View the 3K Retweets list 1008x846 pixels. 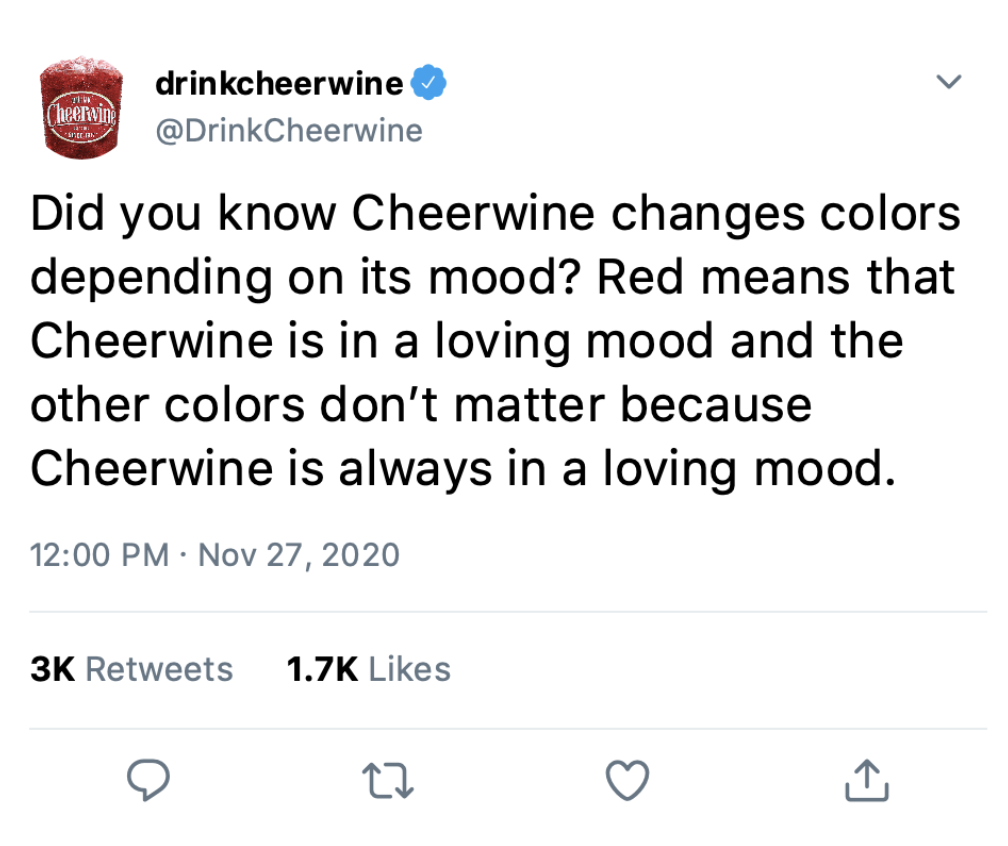132,669
